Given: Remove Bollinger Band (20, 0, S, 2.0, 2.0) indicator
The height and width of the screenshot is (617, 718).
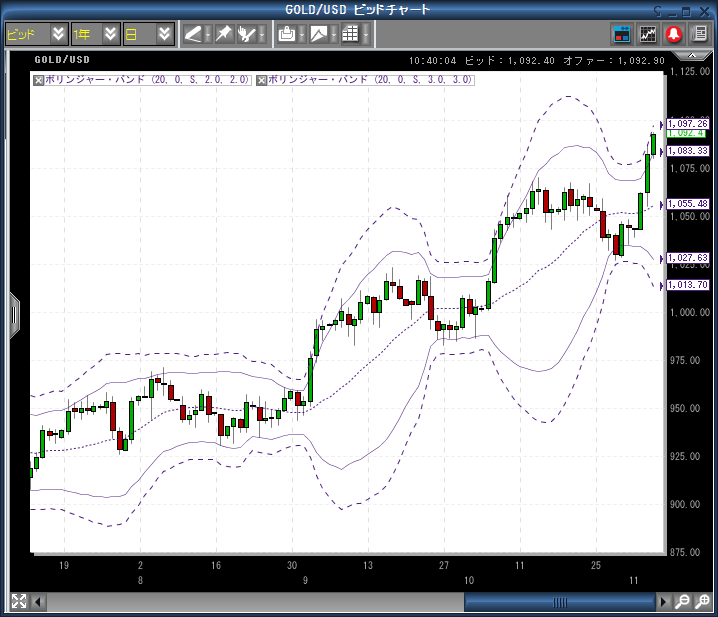Looking at the screenshot, I should click(x=38, y=80).
